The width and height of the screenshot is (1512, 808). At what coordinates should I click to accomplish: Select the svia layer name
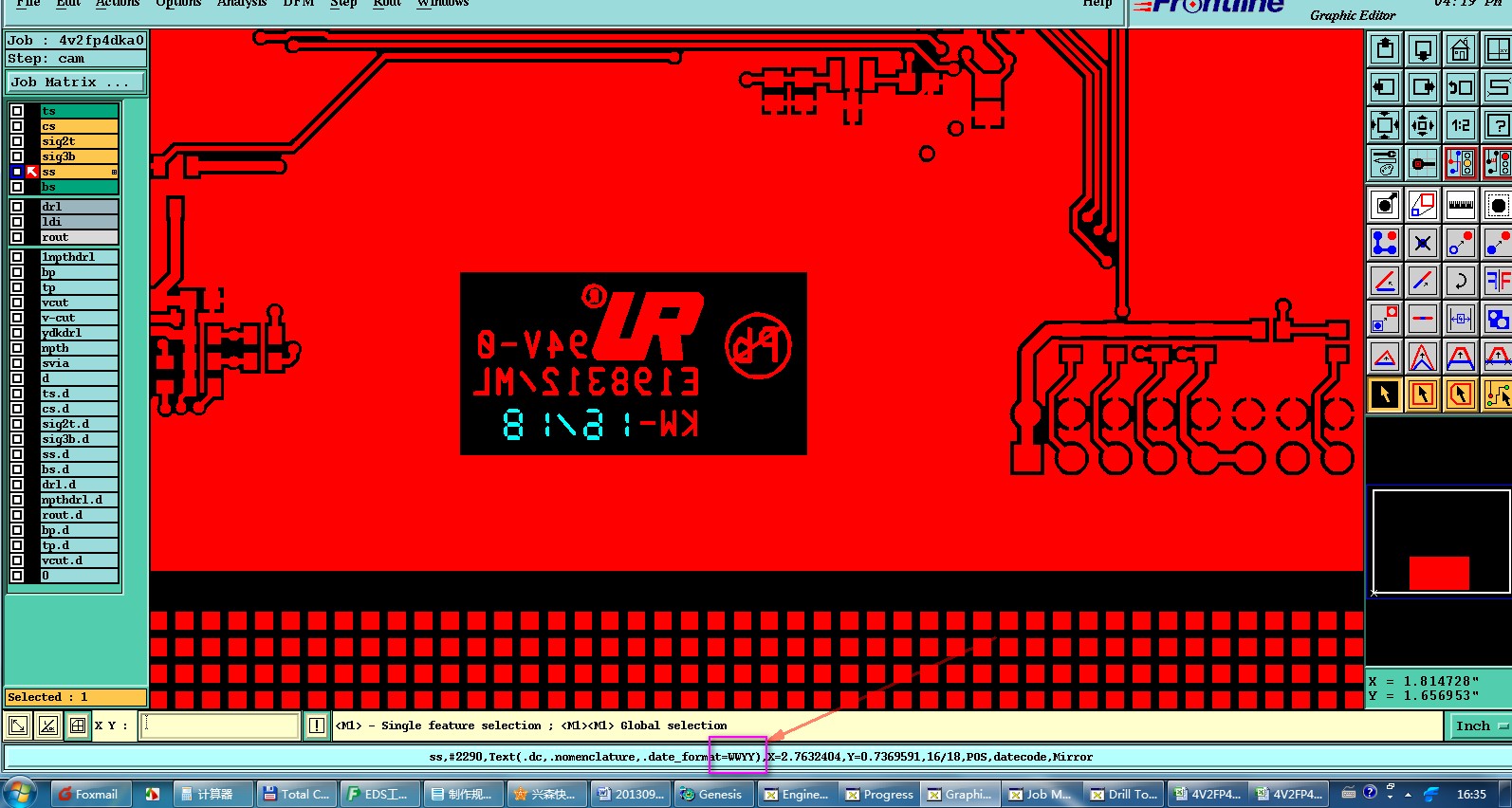pos(80,363)
